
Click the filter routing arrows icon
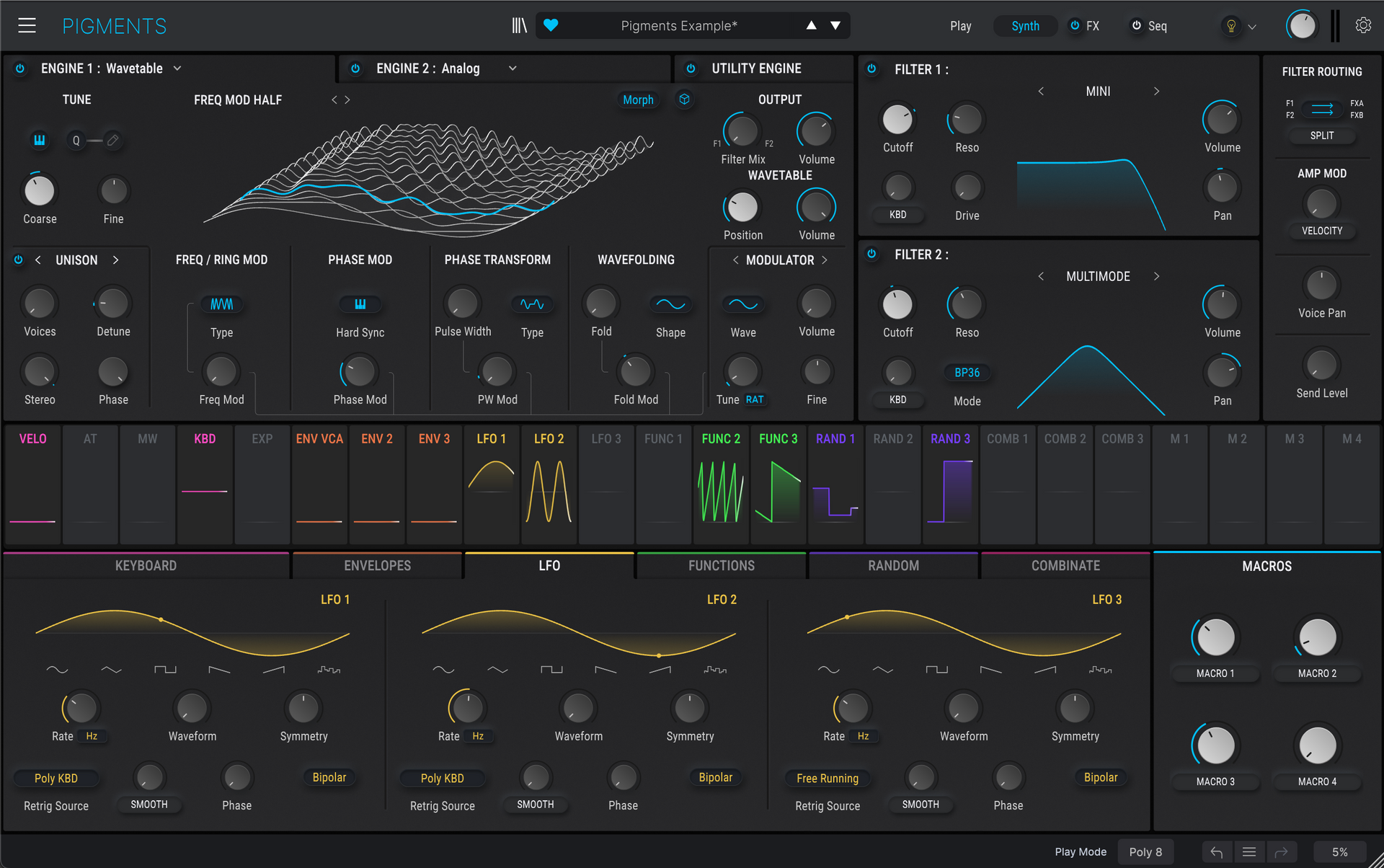(x=1322, y=109)
